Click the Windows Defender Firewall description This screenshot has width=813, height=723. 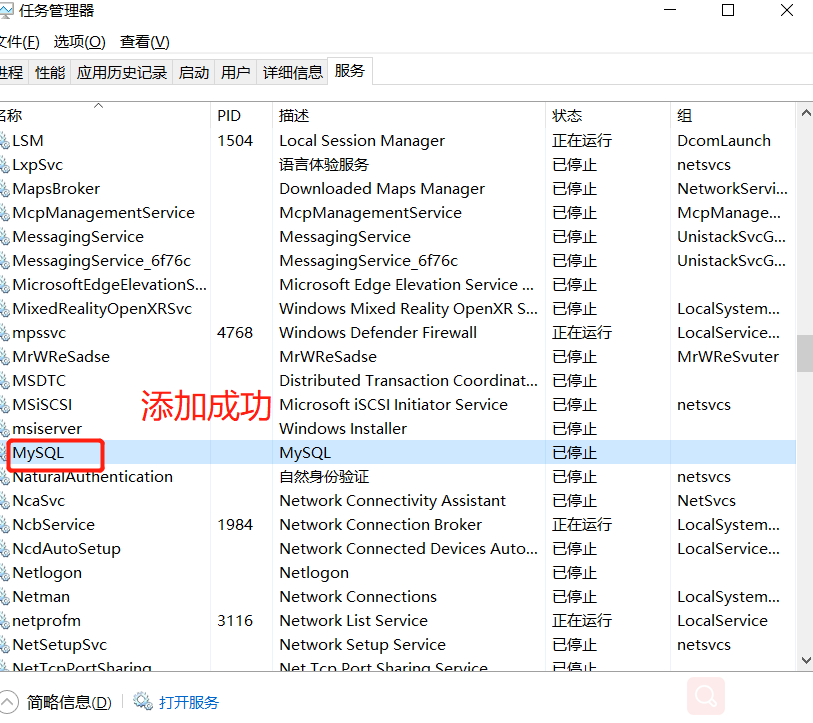pos(378,332)
